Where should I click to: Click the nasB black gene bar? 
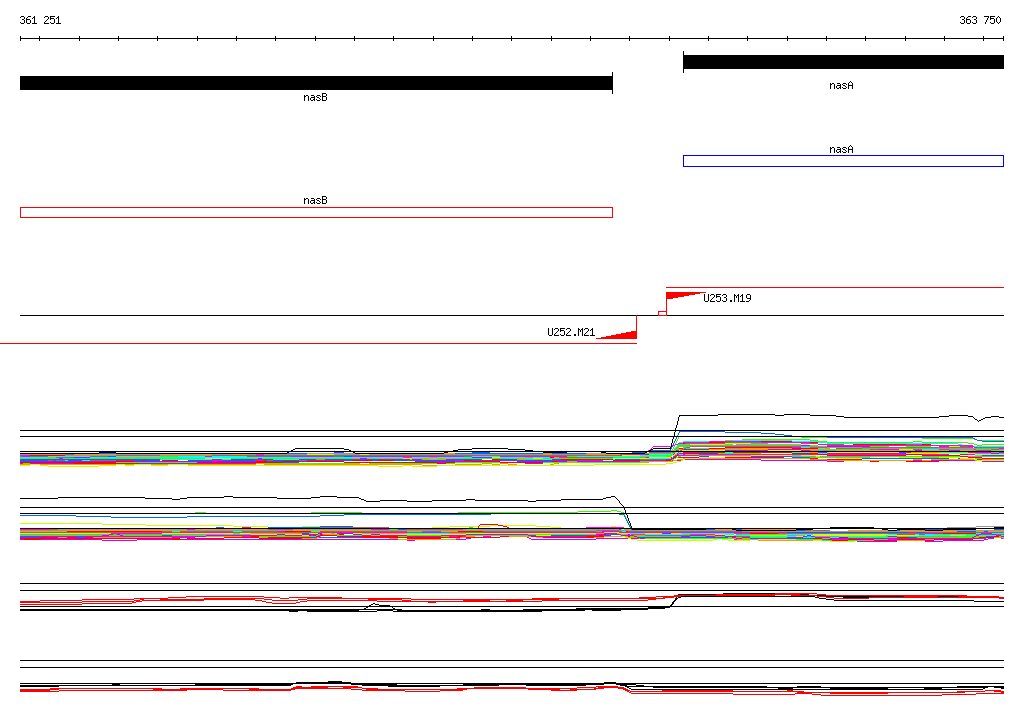click(x=316, y=83)
